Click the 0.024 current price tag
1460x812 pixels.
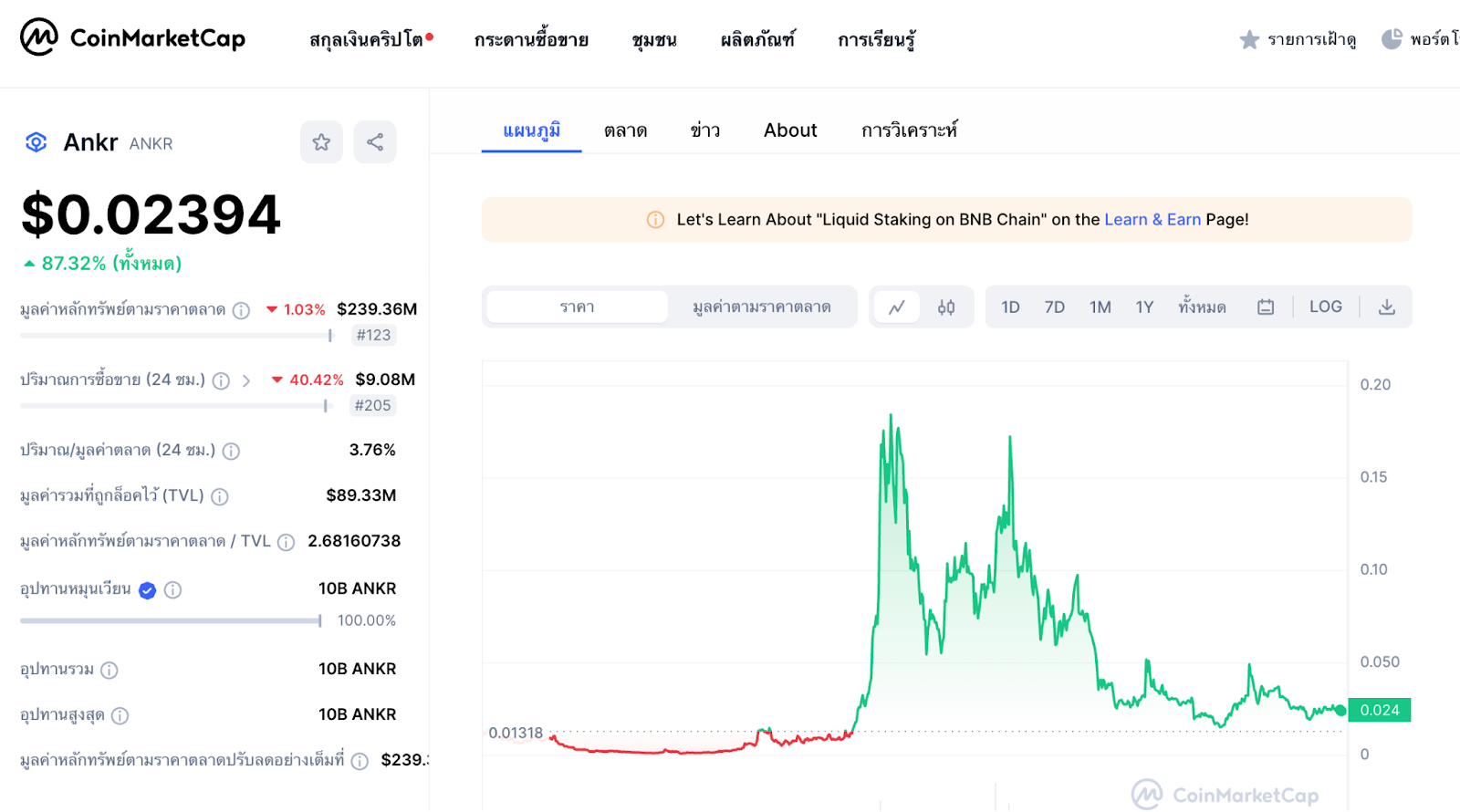point(1380,710)
